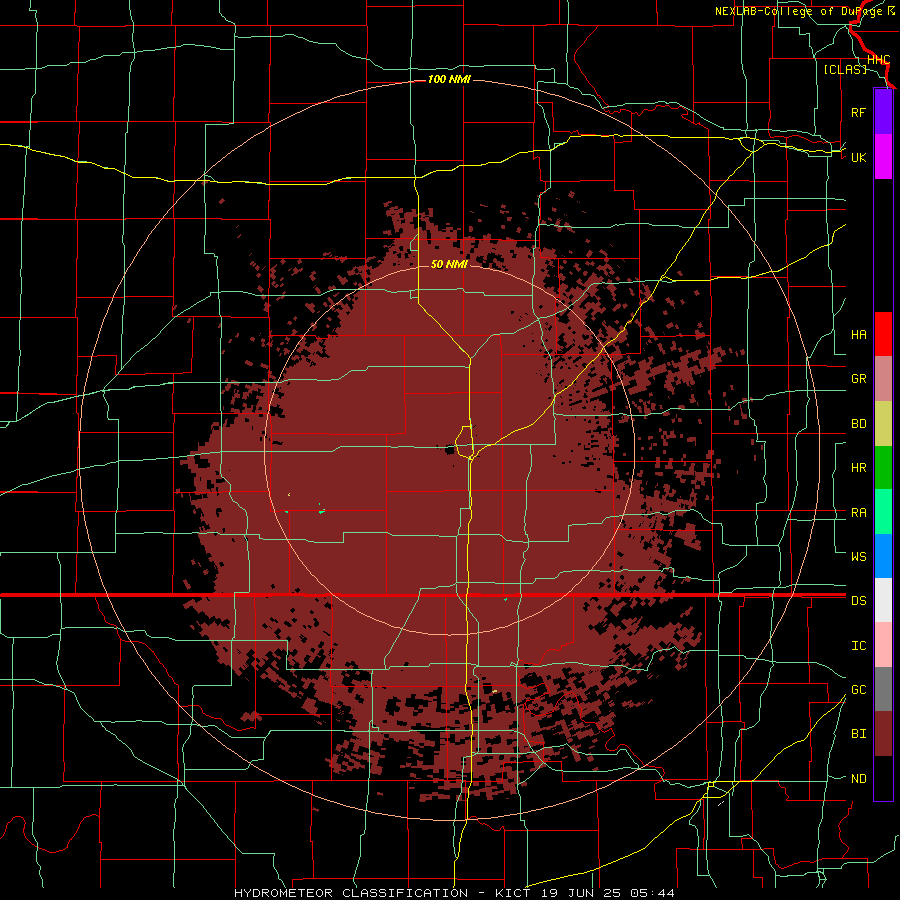Click the 'ND' legend label
Viewport: 900px width, 900px height.
858,778
